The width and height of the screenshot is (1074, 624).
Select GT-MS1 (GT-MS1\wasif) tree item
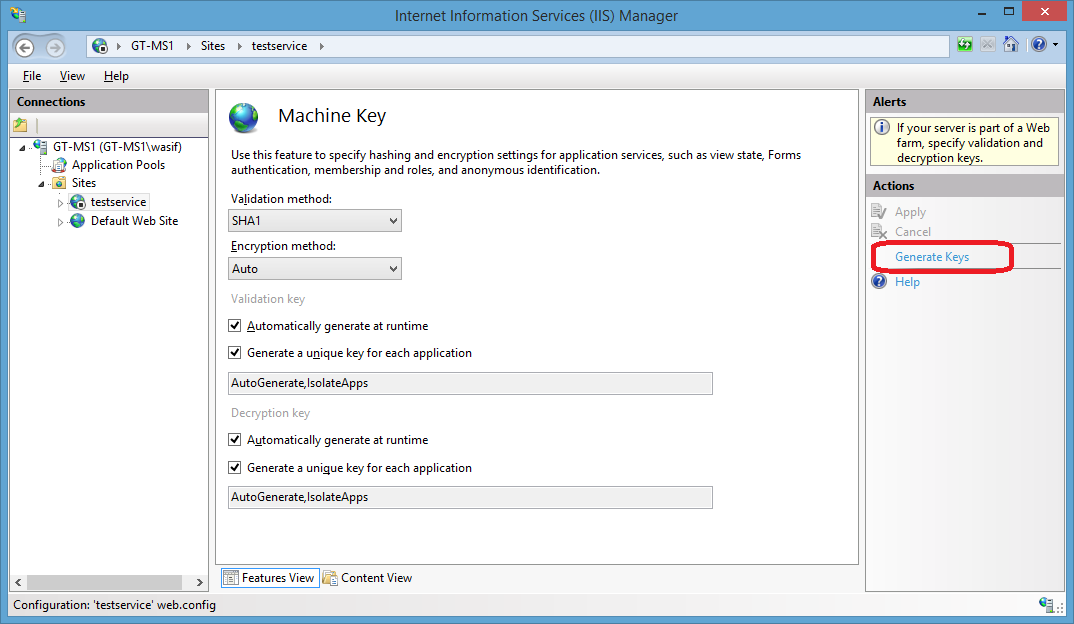click(117, 147)
